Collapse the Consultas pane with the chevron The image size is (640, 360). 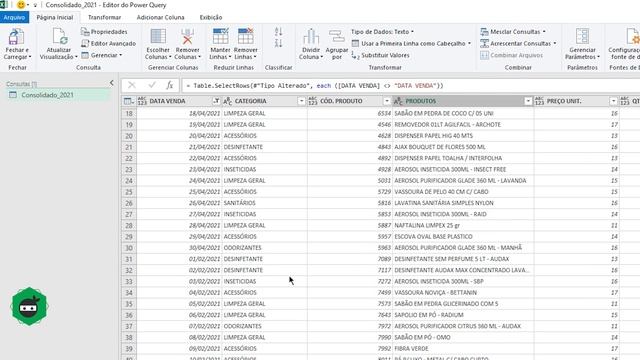pyautogui.click(x=111, y=83)
